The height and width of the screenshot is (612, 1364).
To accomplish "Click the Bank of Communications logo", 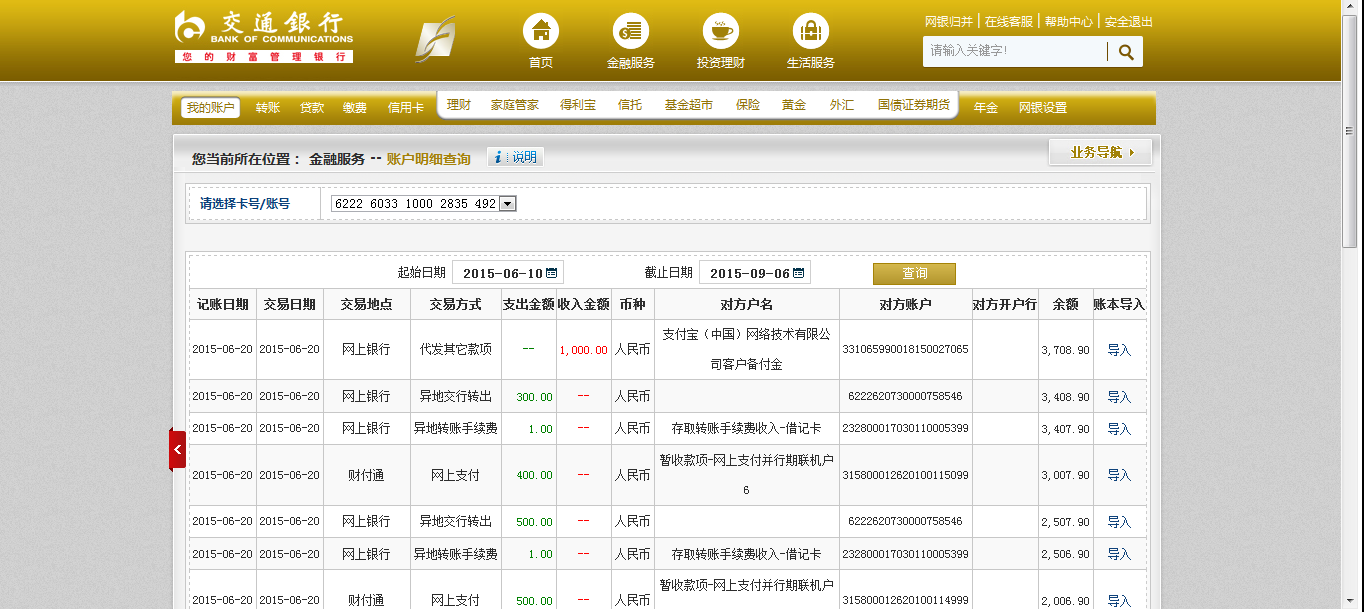I will coord(264,38).
